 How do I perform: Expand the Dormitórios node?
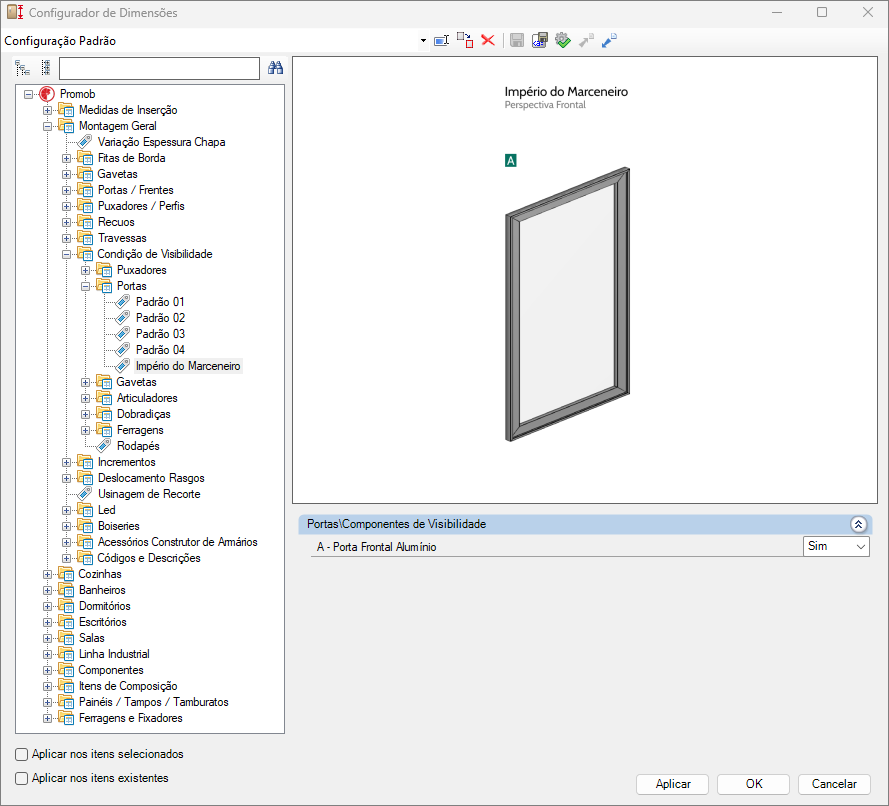48,606
